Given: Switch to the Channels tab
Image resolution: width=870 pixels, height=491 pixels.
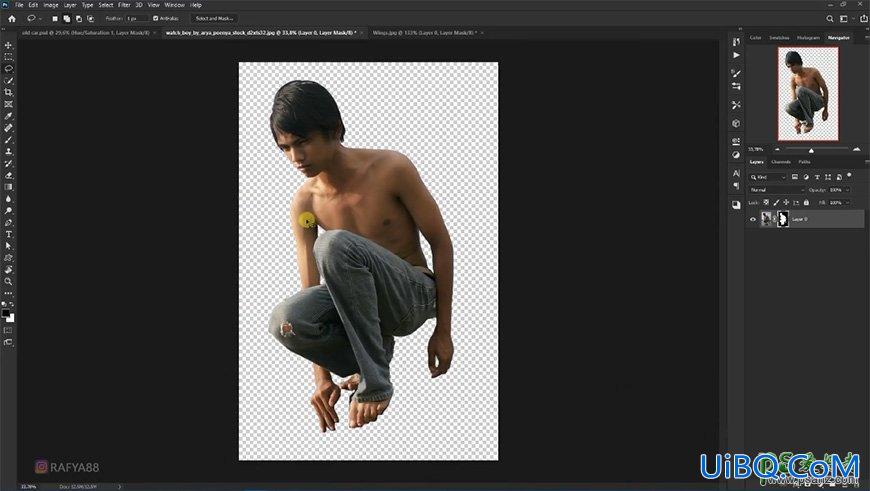Looking at the screenshot, I should tap(781, 161).
